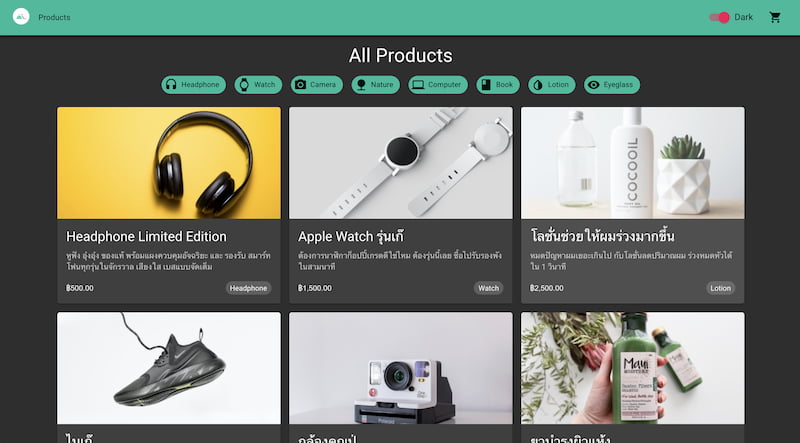Screen dimensions: 800x443
Task: View the black sneaker product image
Action: pyautogui.click(x=169, y=368)
